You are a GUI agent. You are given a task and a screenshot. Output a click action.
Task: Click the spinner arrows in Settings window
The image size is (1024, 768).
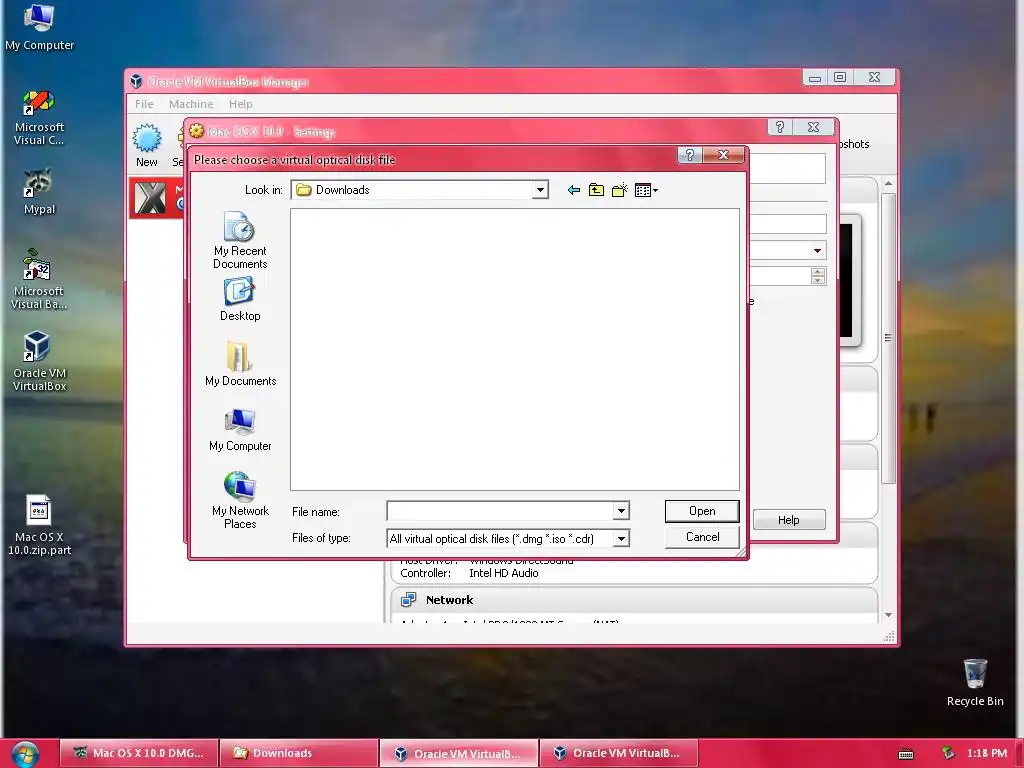pos(818,276)
